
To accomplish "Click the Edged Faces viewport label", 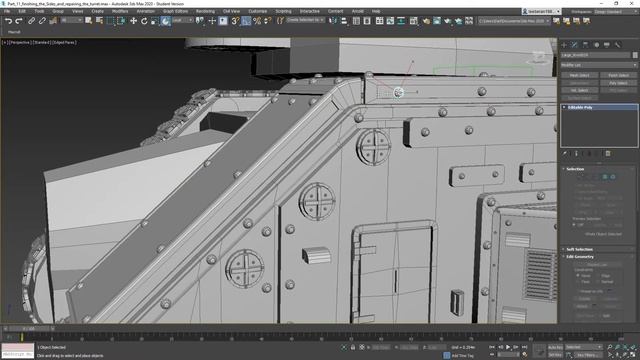I will point(64,42).
